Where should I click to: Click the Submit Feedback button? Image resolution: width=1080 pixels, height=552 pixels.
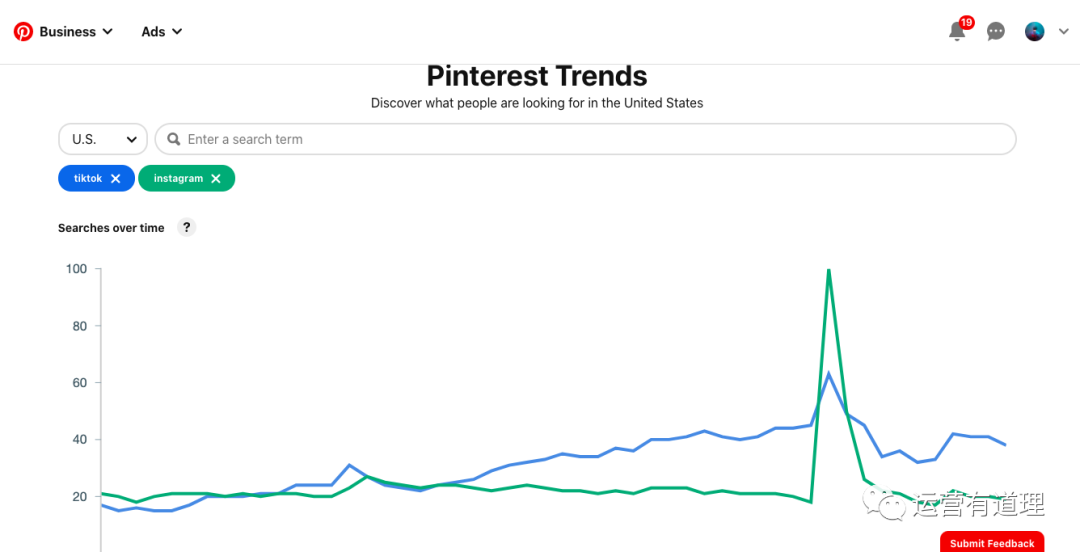992,543
